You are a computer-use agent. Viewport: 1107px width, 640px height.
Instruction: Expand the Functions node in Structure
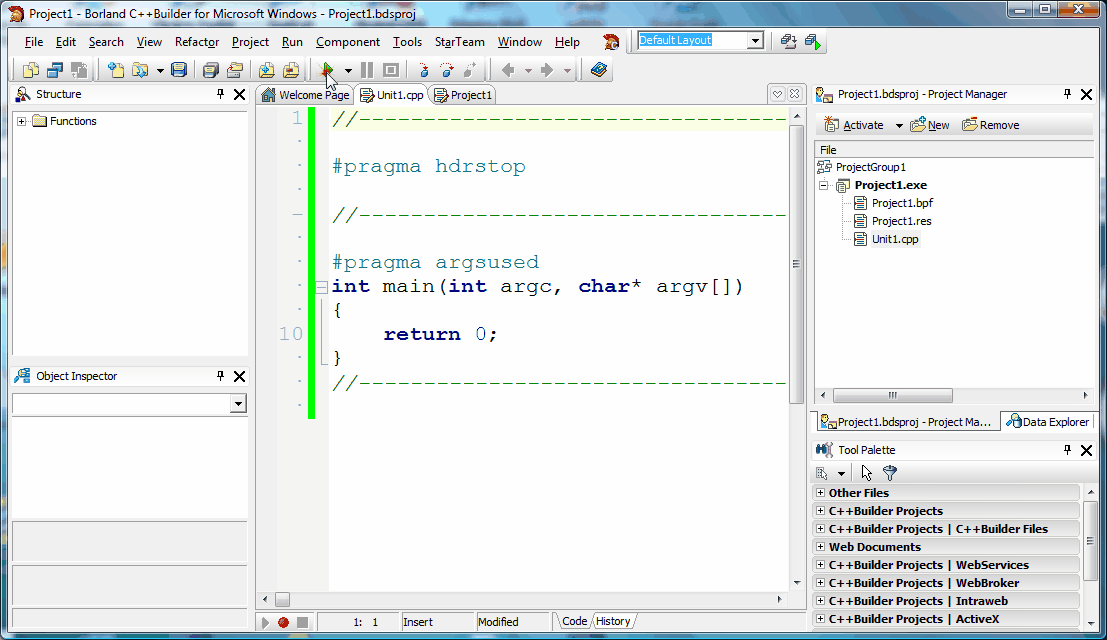(22, 121)
